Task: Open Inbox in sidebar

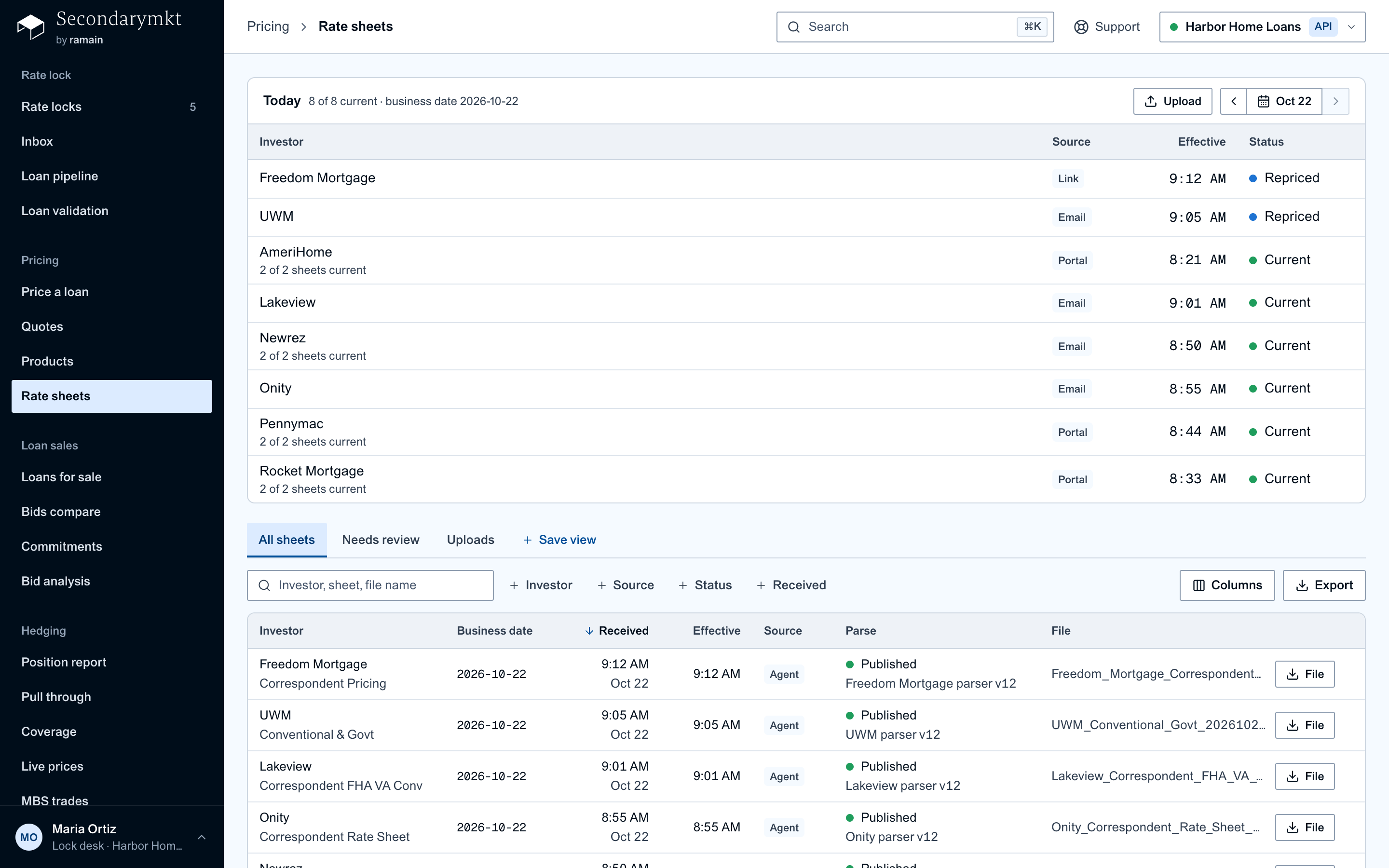Action: tap(112, 141)
